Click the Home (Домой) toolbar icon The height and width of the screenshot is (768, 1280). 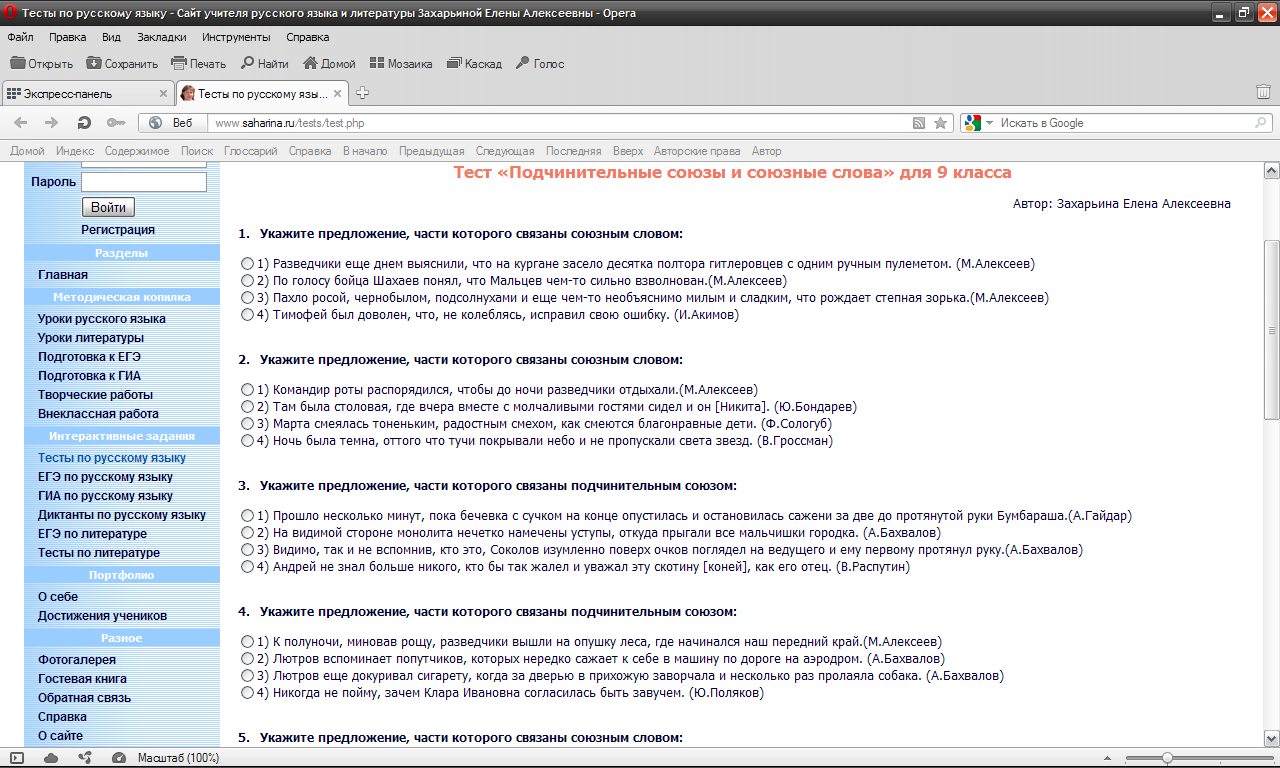click(310, 63)
